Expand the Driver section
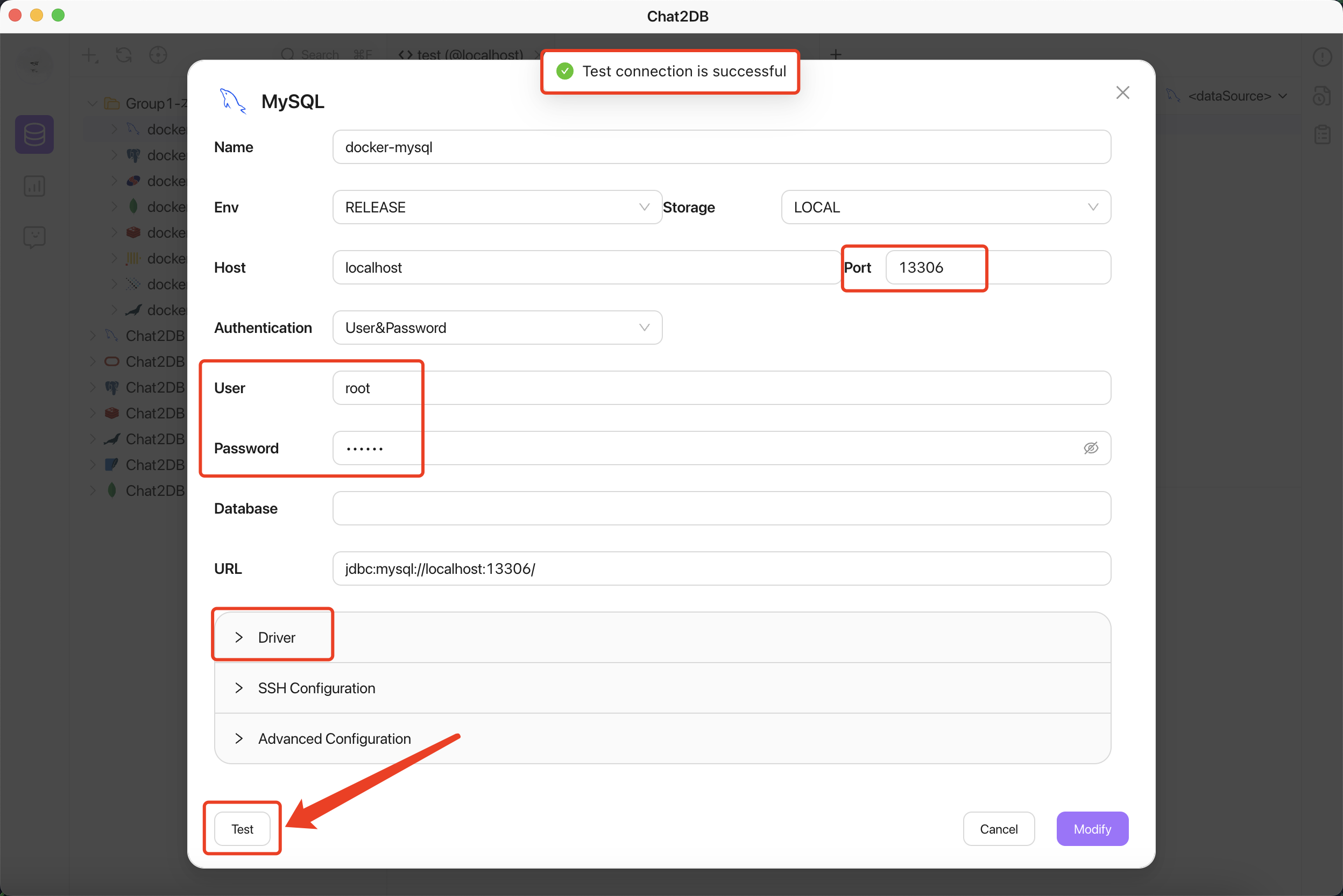The image size is (1343, 896). coord(662,638)
